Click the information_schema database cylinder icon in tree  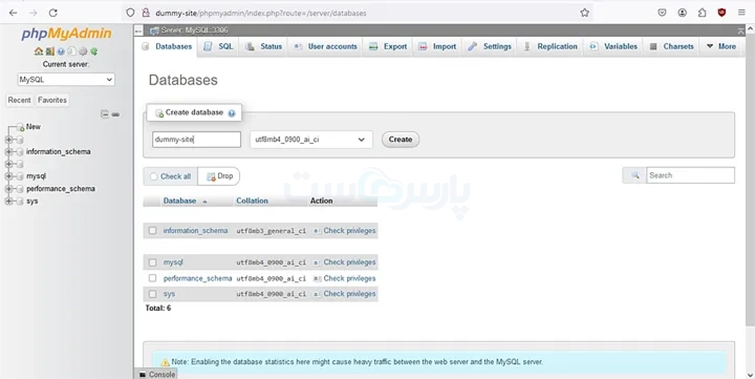(x=20, y=152)
